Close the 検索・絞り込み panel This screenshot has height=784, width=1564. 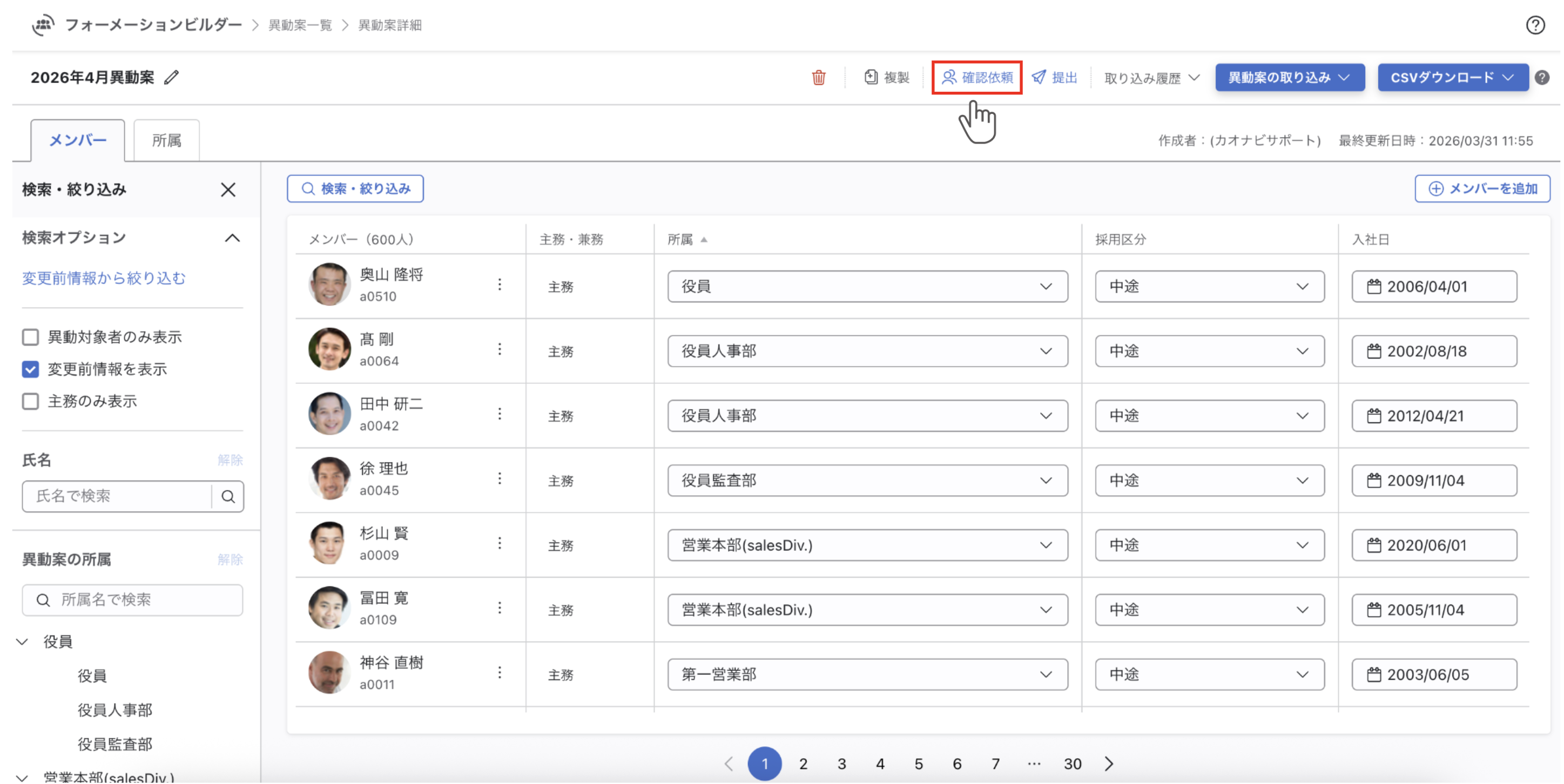[228, 190]
